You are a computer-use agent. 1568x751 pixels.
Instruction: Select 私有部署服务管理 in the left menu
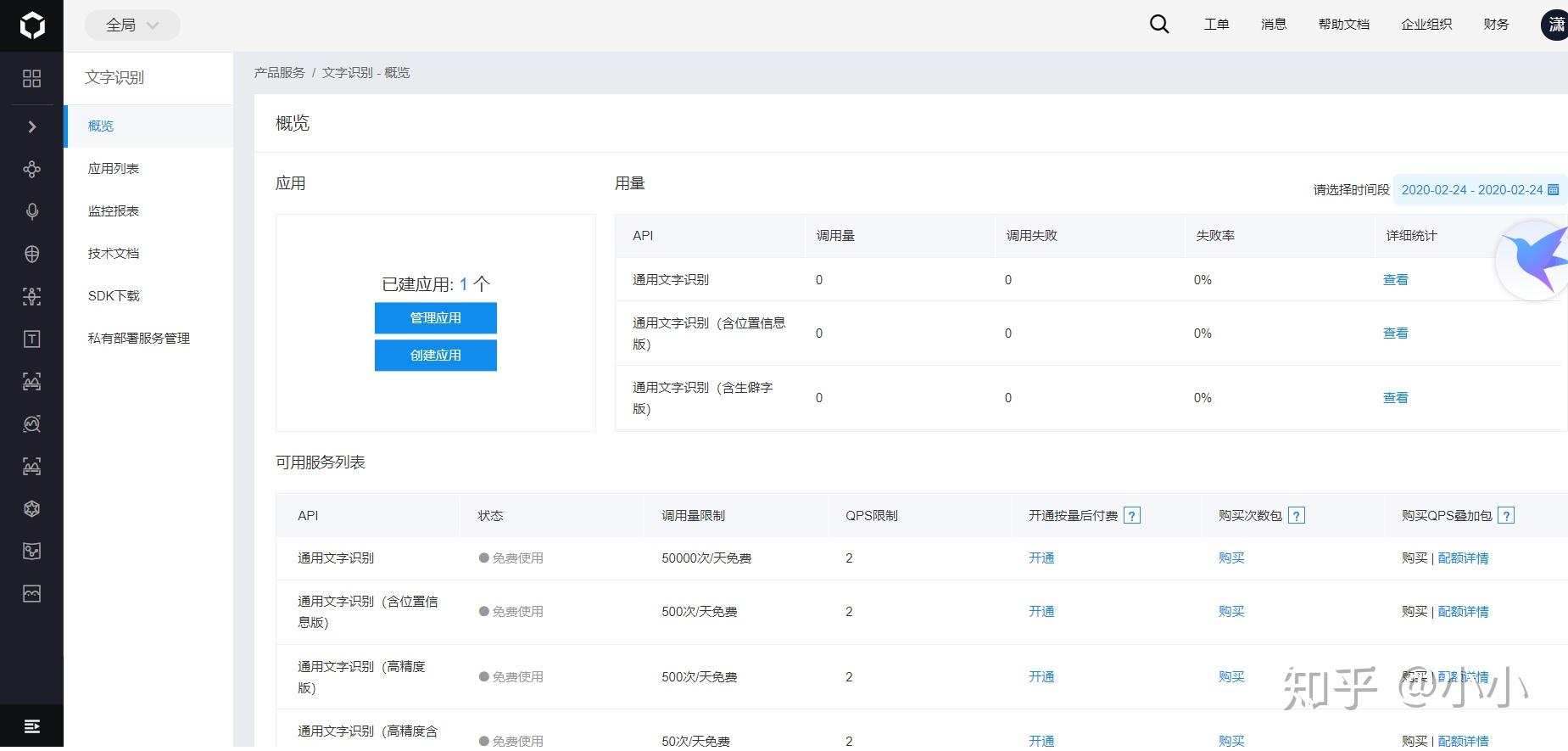tap(148, 339)
